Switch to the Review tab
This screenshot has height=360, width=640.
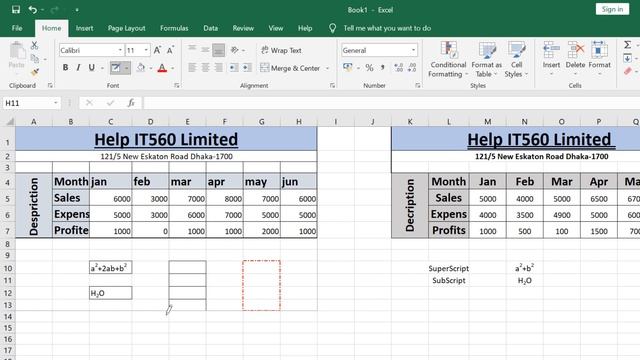(x=243, y=28)
